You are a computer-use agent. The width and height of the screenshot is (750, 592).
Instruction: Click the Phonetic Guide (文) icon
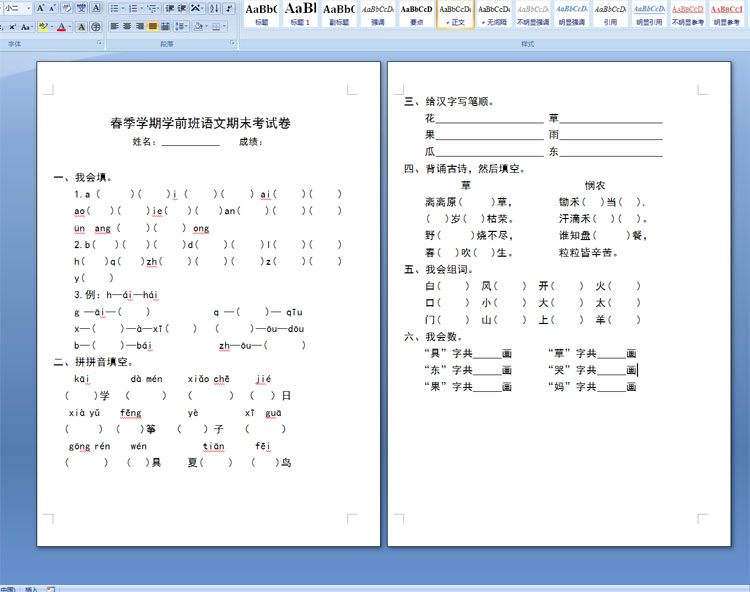[82, 8]
